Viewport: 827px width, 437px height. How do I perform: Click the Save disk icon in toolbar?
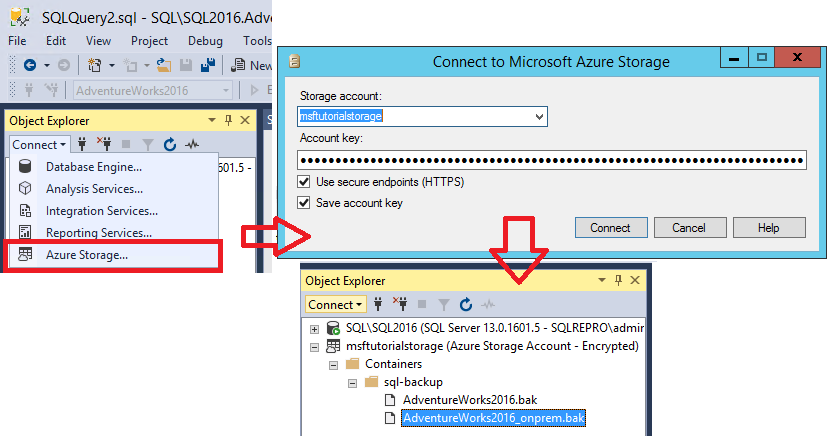point(186,65)
